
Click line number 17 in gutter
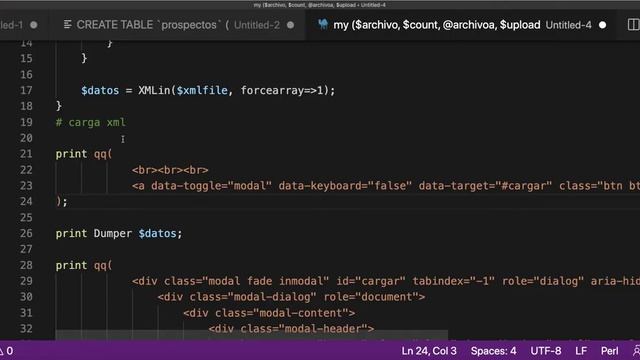point(26,90)
